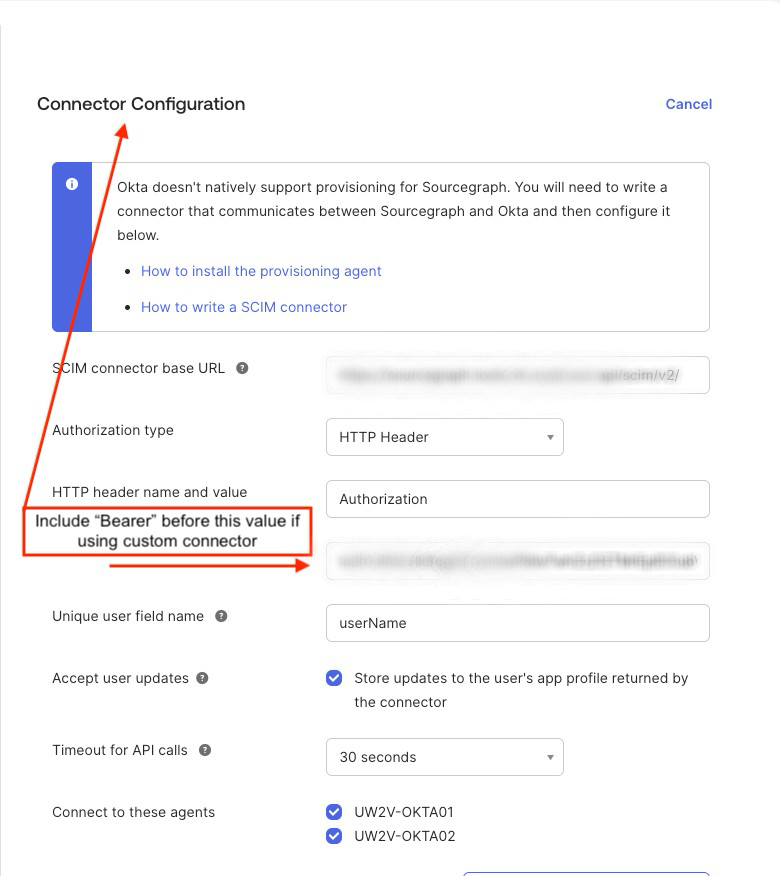This screenshot has width=780, height=876.
Task: Click help icon beside SCIM connector base URL
Action: (242, 368)
